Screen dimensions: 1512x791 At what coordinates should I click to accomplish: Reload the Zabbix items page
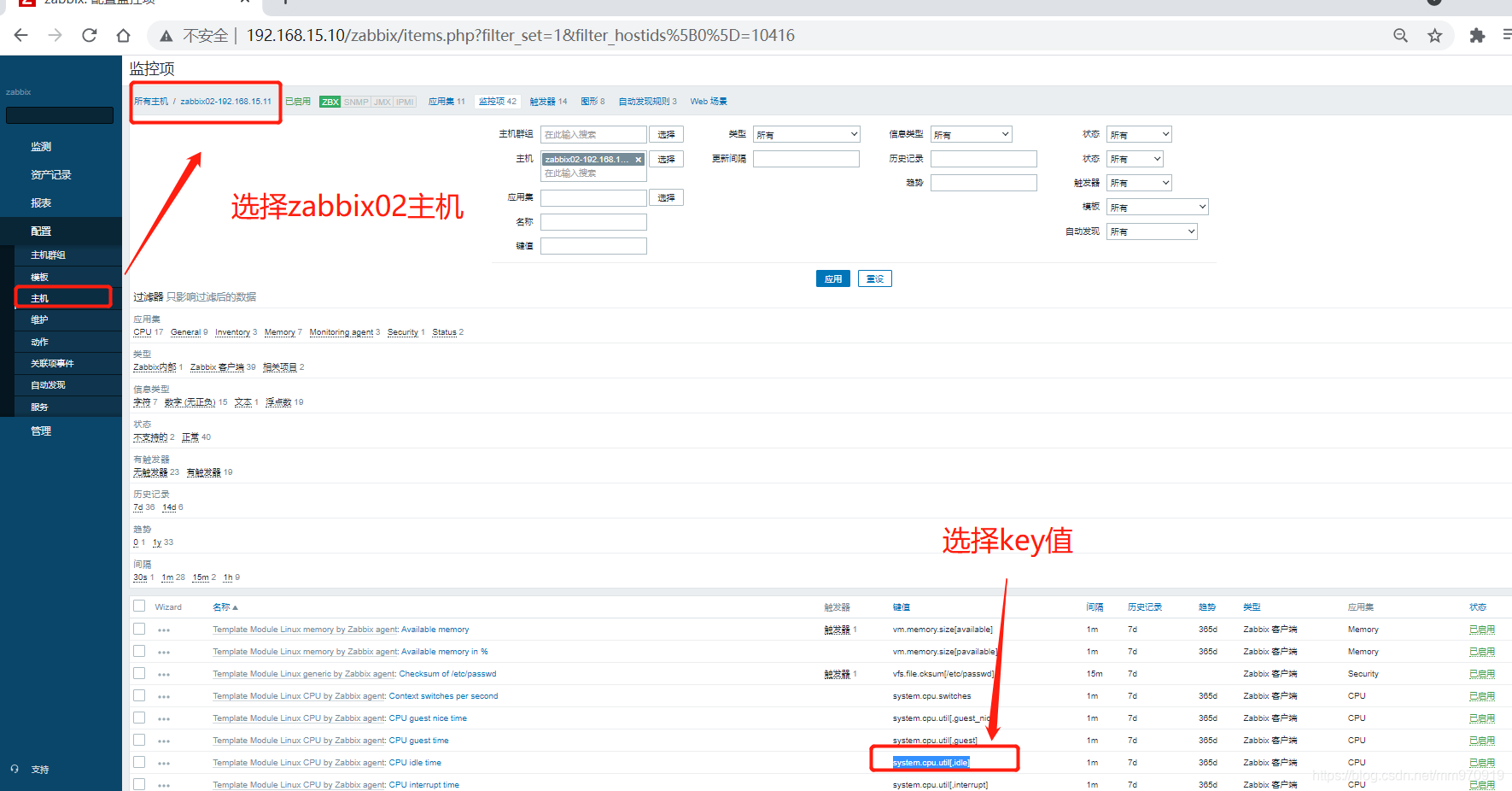(90, 35)
